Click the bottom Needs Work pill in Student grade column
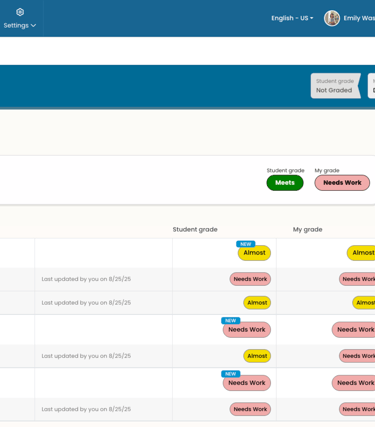 (250, 409)
